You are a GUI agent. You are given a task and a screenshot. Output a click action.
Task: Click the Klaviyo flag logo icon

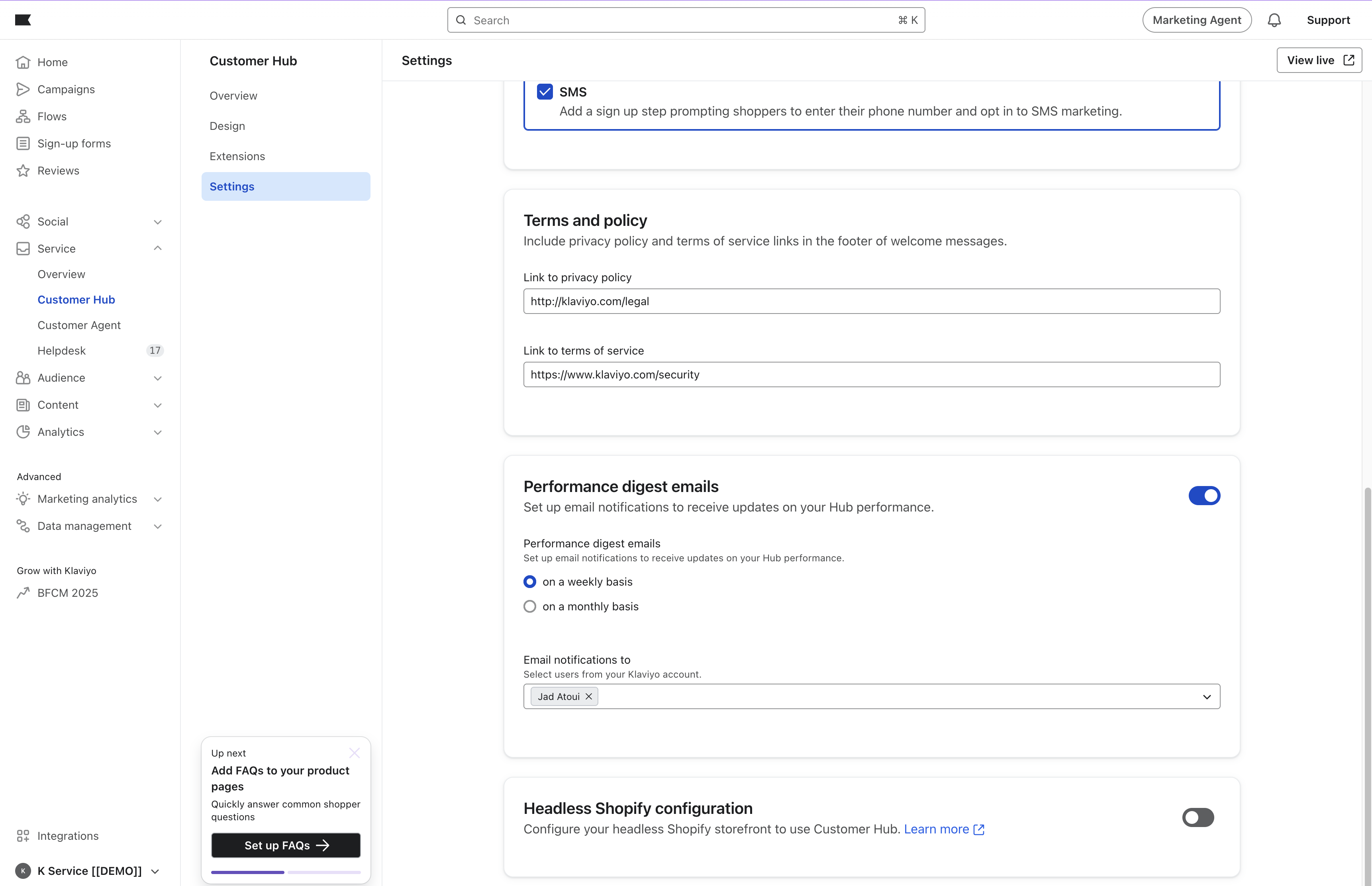point(22,20)
